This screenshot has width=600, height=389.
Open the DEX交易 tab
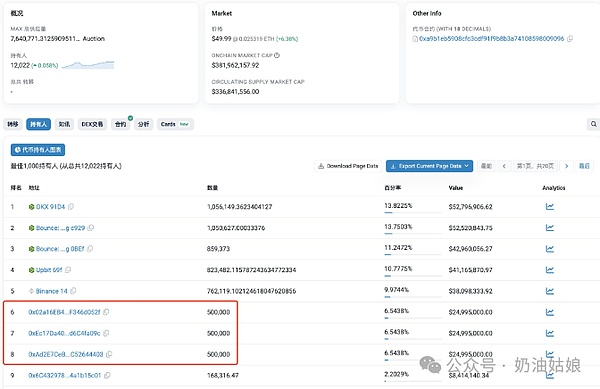pos(92,124)
